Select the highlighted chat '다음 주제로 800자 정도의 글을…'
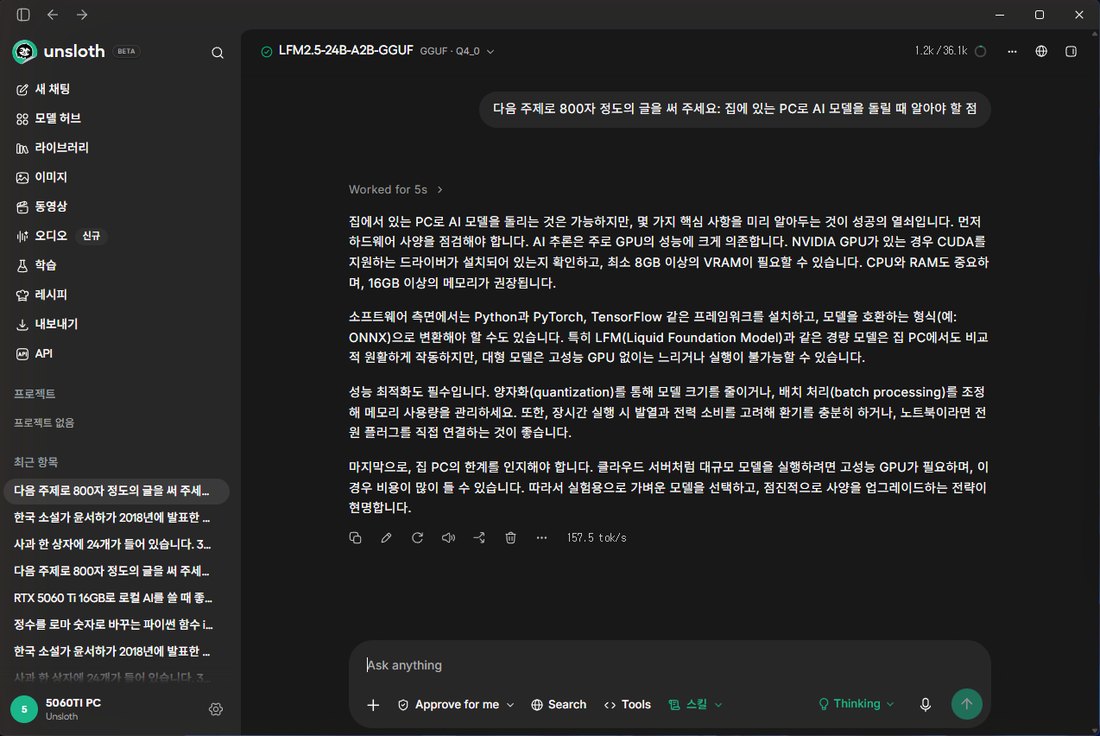 pyautogui.click(x=116, y=491)
